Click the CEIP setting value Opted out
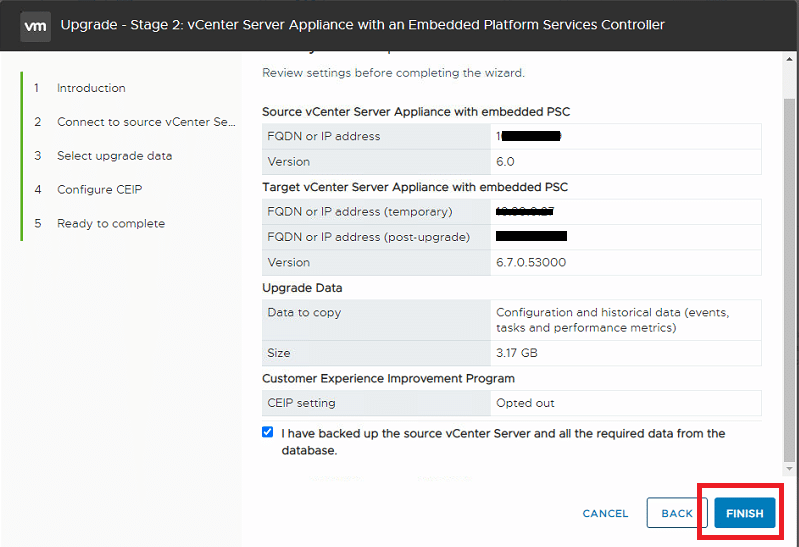 [525, 403]
